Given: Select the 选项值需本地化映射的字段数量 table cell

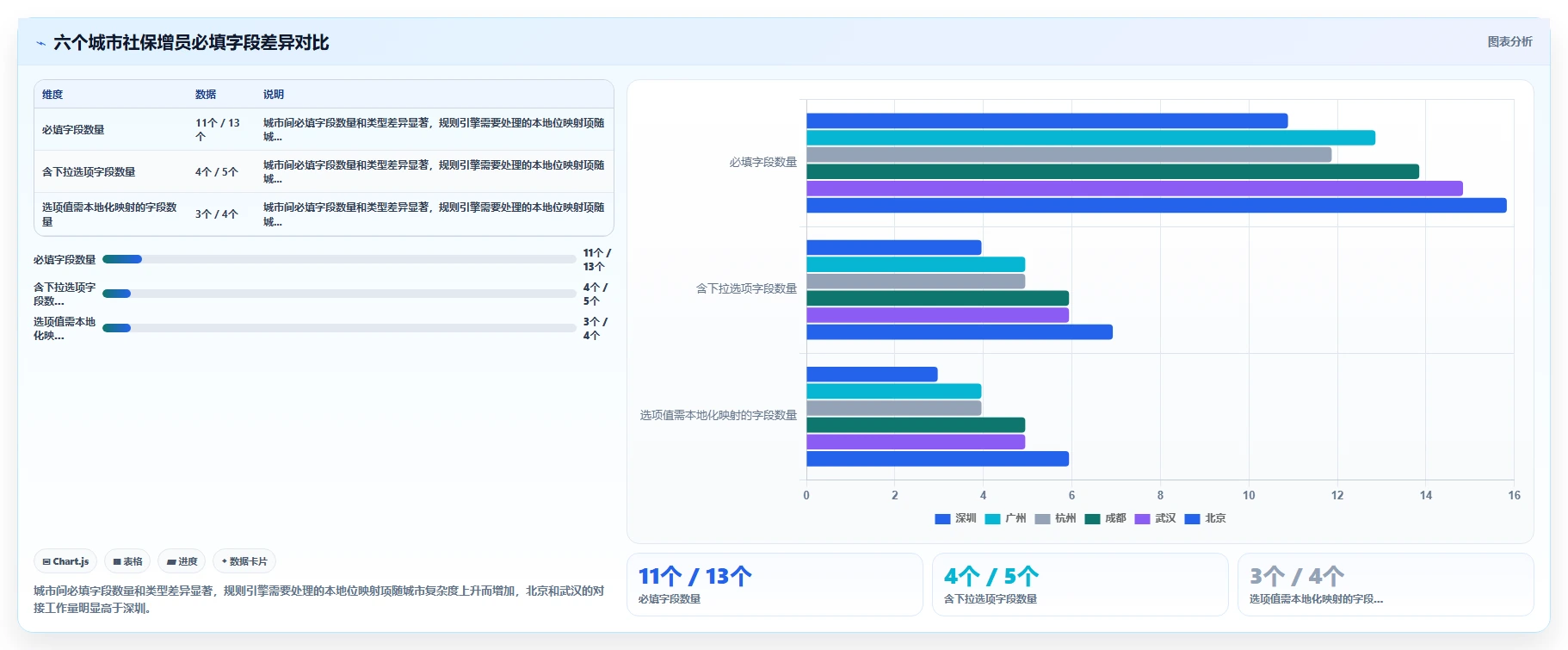Looking at the screenshot, I should point(110,214).
